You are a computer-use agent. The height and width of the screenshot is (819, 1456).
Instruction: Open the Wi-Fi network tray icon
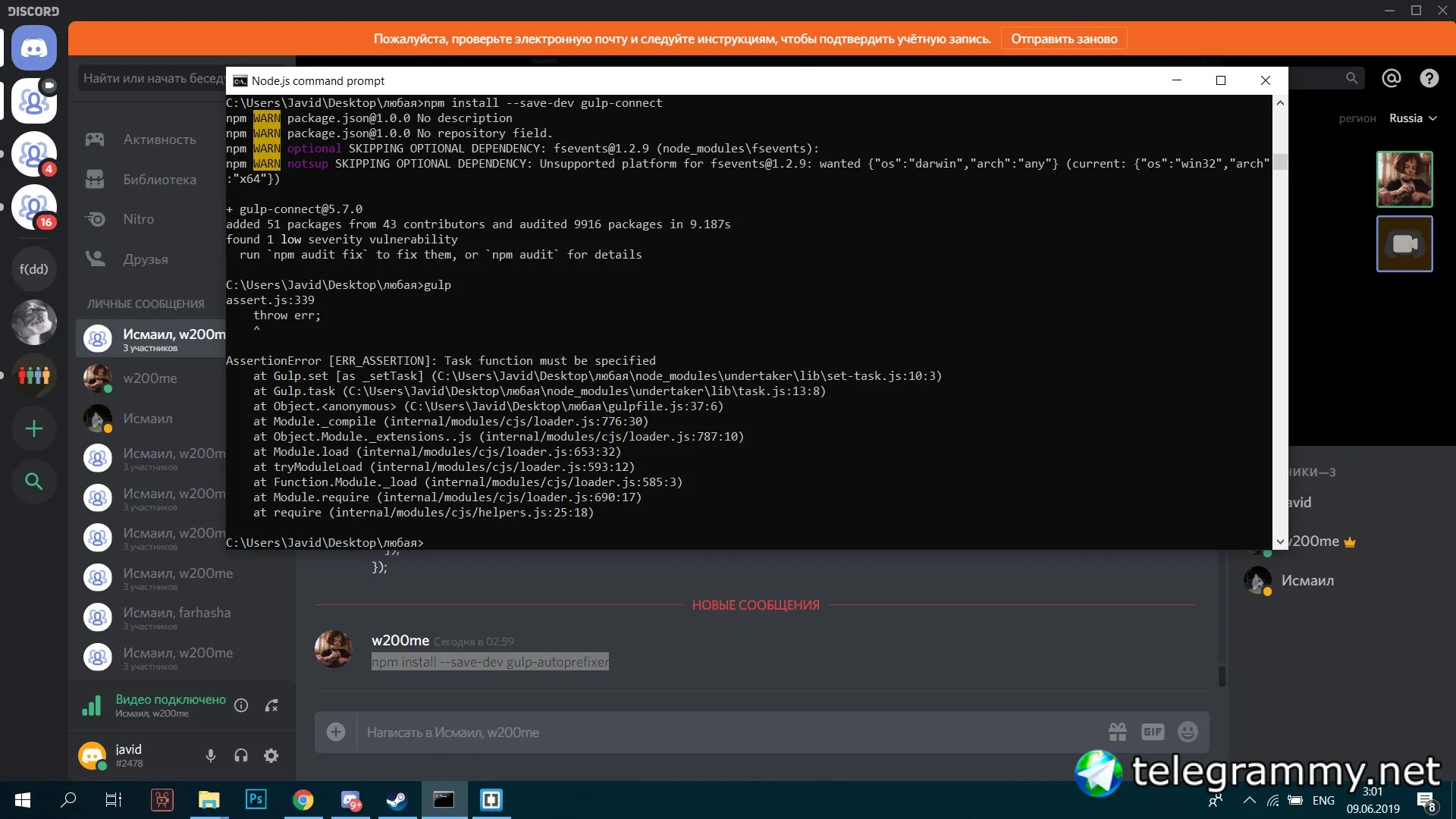click(x=1273, y=800)
